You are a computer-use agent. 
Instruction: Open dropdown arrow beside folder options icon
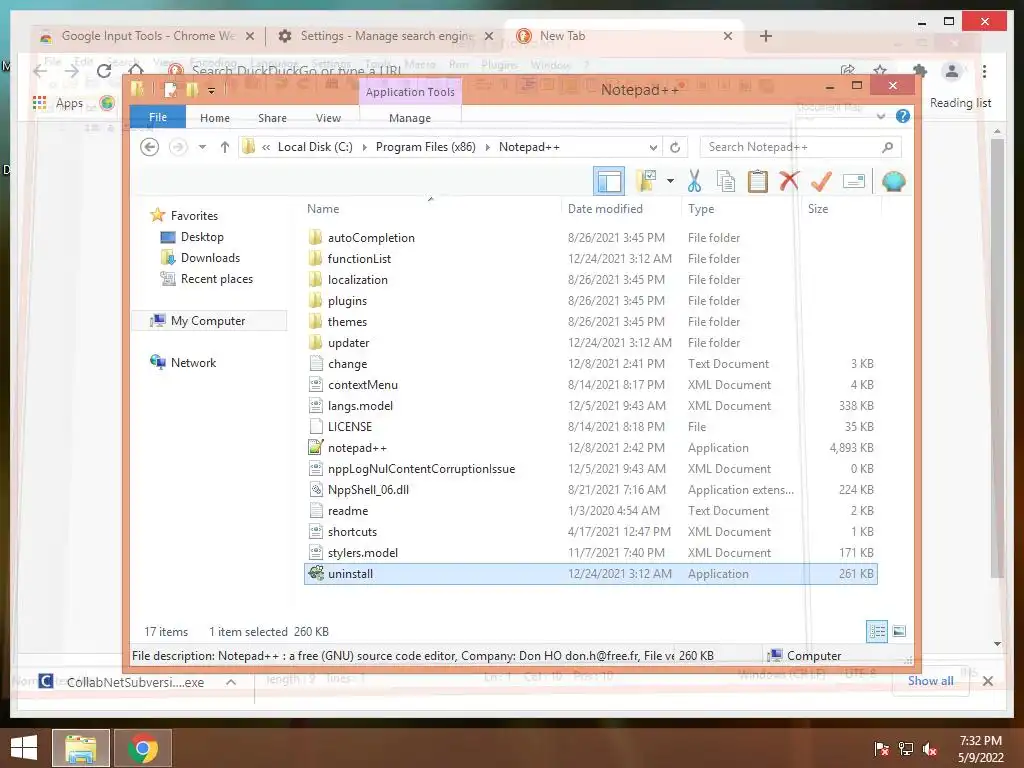click(x=670, y=181)
